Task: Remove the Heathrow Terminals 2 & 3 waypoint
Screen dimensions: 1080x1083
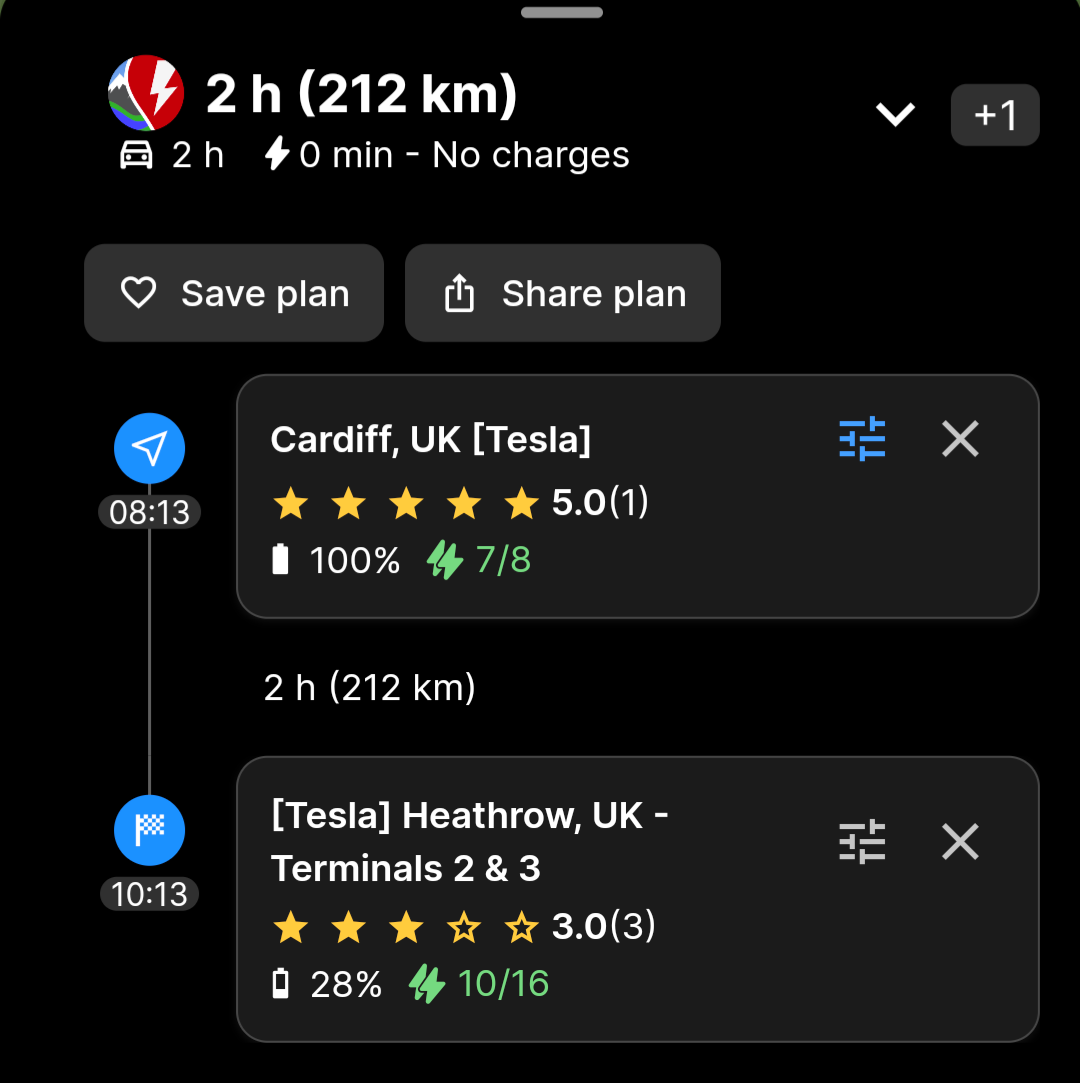Action: pos(960,842)
